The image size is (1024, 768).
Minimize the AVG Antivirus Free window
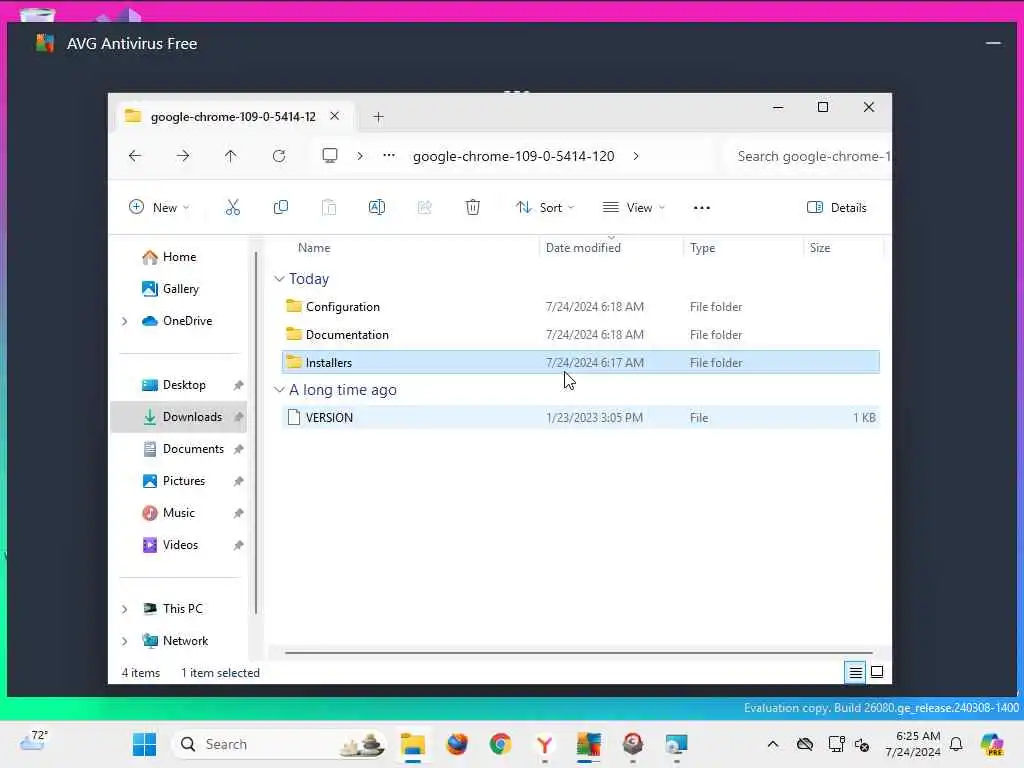(x=993, y=43)
